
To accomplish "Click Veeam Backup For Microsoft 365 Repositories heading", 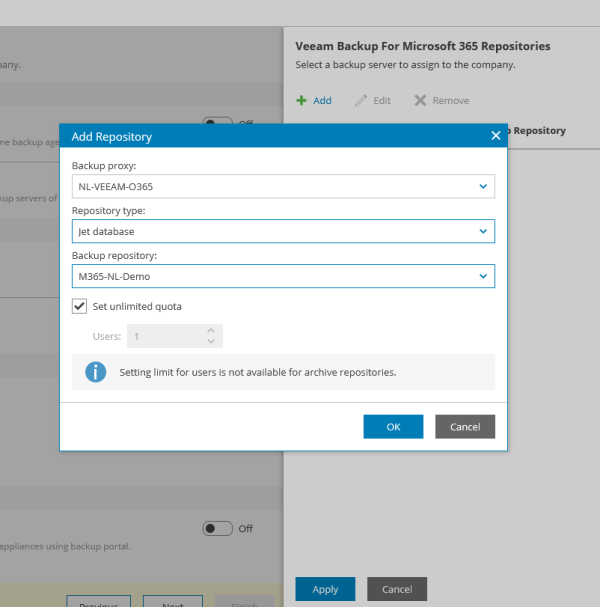I will (423, 46).
